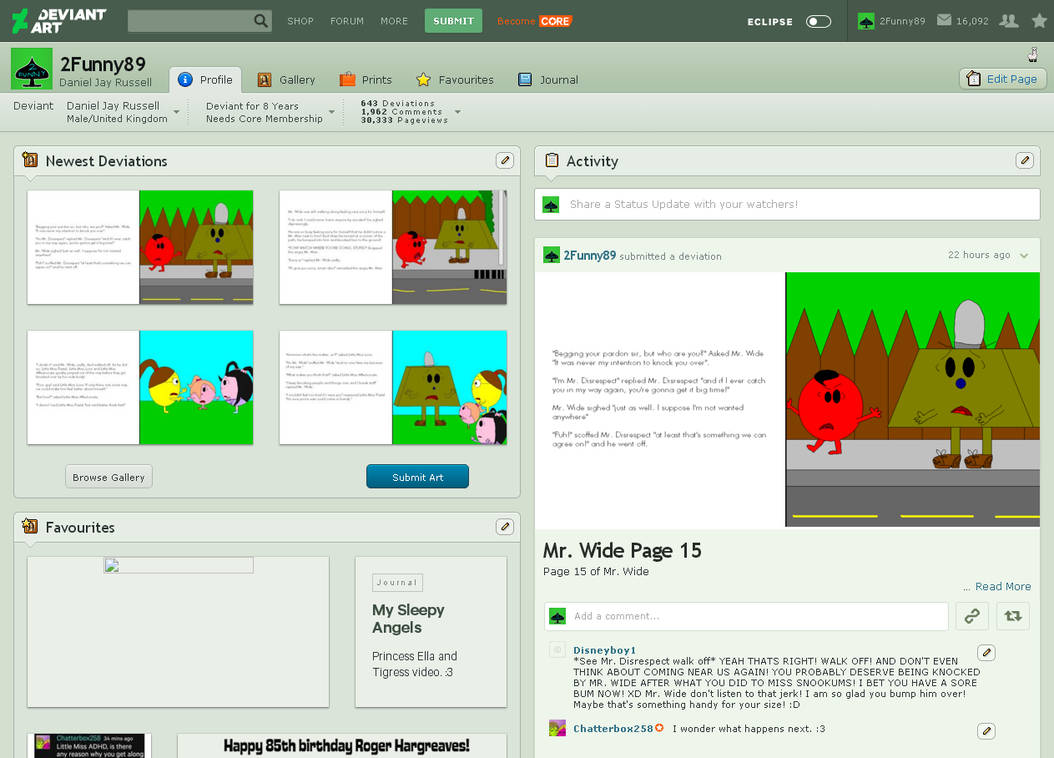Open the 22 hours ago post menu chevron
The width and height of the screenshot is (1054, 758).
(1024, 255)
